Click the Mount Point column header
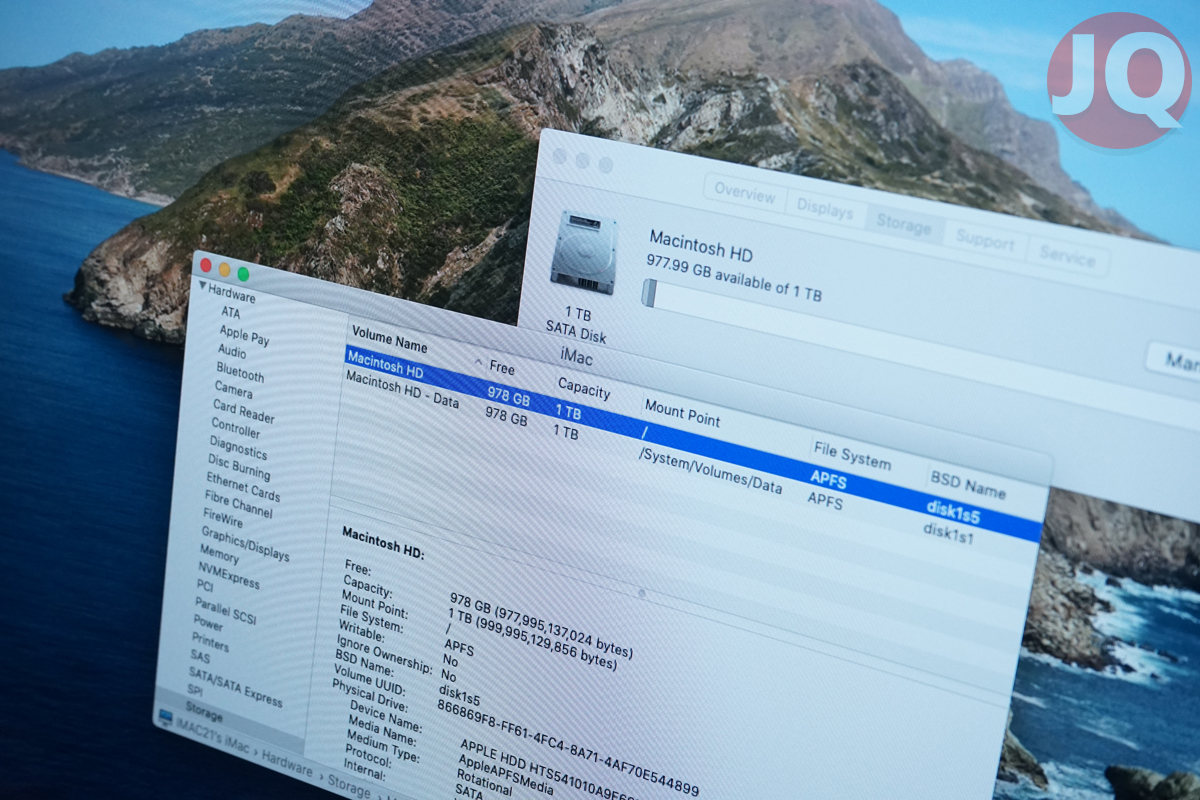This screenshot has width=1200, height=800. pyautogui.click(x=682, y=413)
